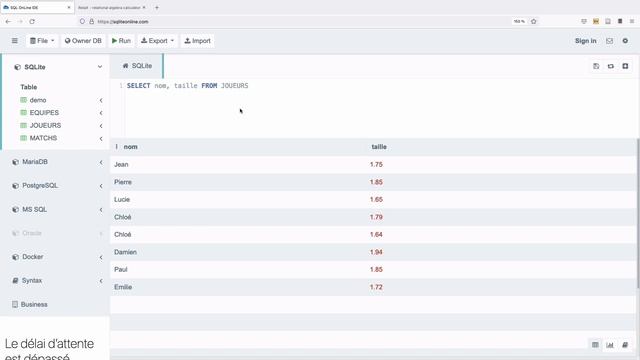Open the File dropdown menu

(x=42, y=41)
